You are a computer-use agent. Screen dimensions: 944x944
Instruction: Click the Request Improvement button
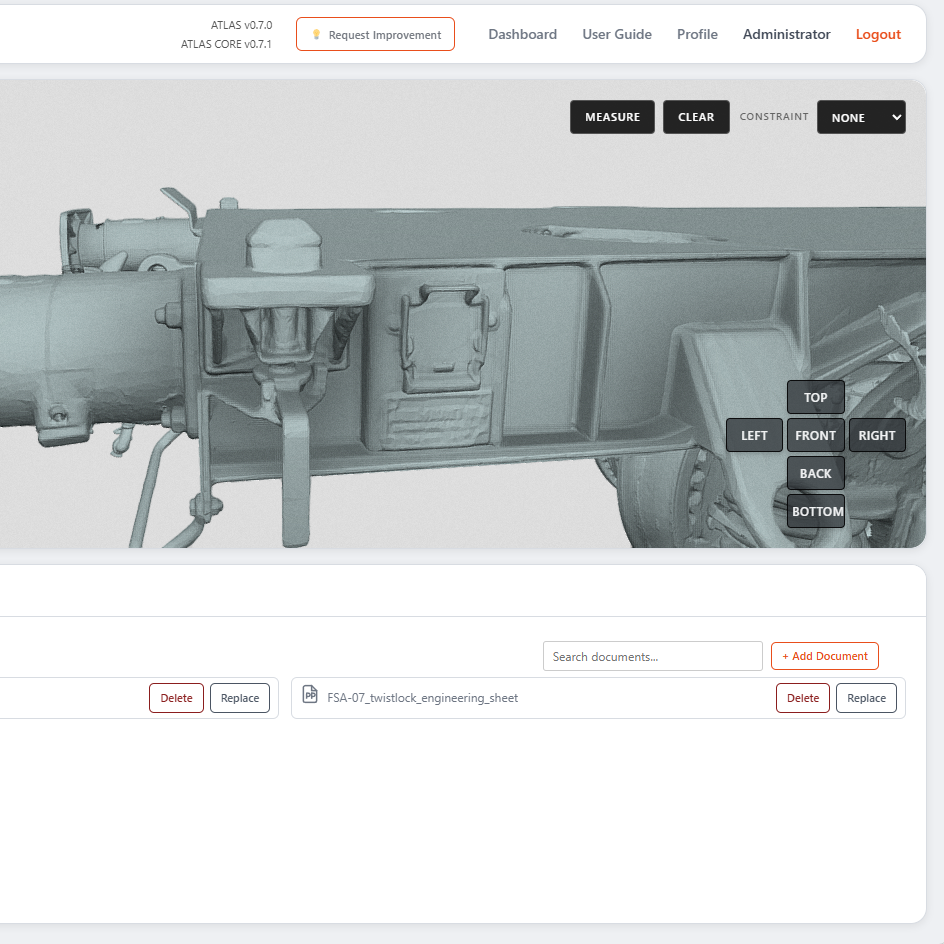coord(375,34)
